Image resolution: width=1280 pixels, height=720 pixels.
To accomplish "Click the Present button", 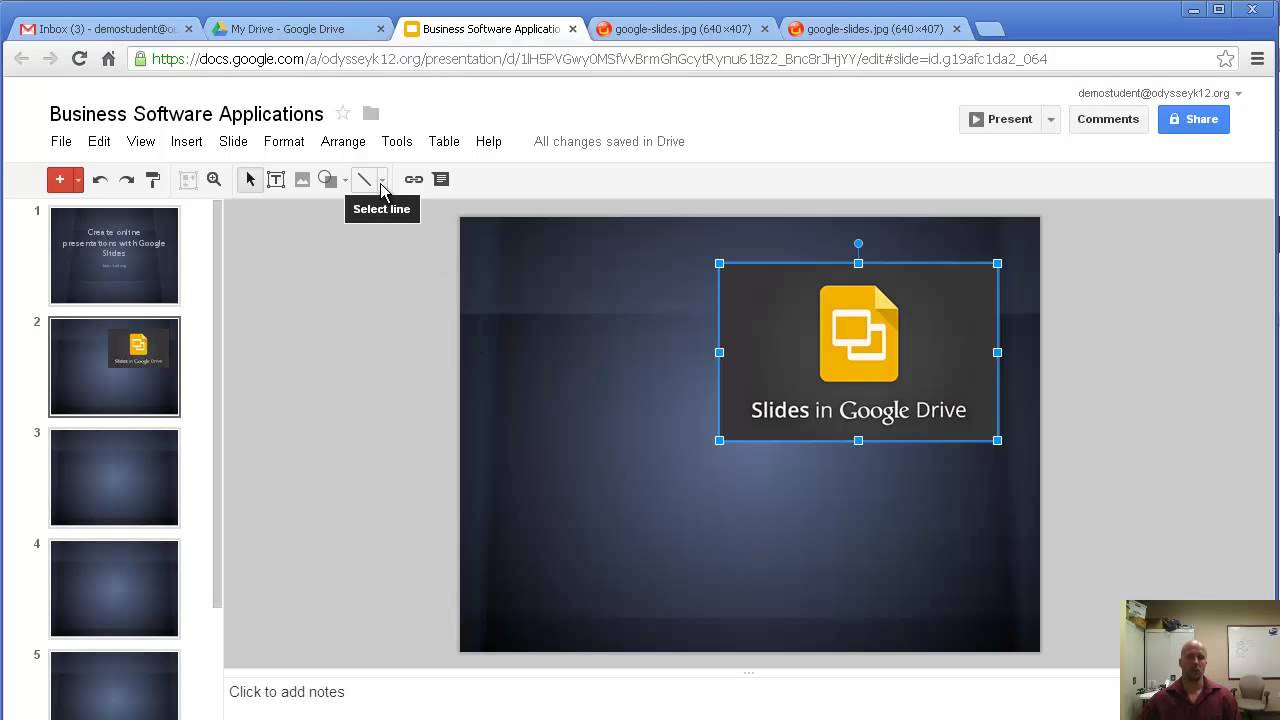I will click(x=1000, y=119).
